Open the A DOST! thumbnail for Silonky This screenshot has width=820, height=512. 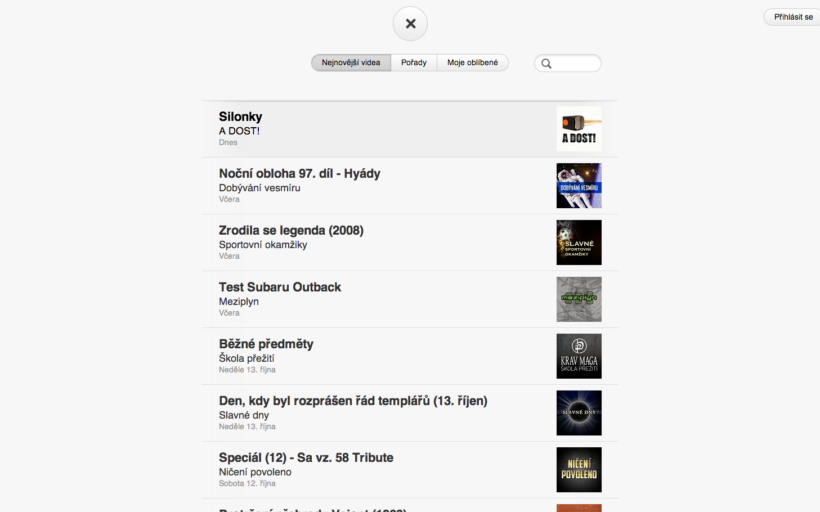tap(579, 129)
